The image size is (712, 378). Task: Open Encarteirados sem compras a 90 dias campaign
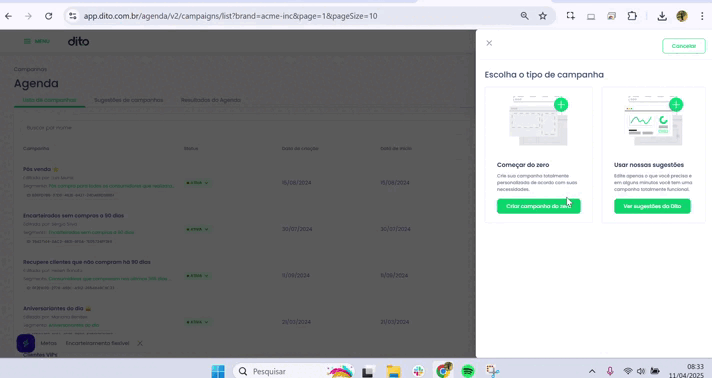tap(74, 215)
